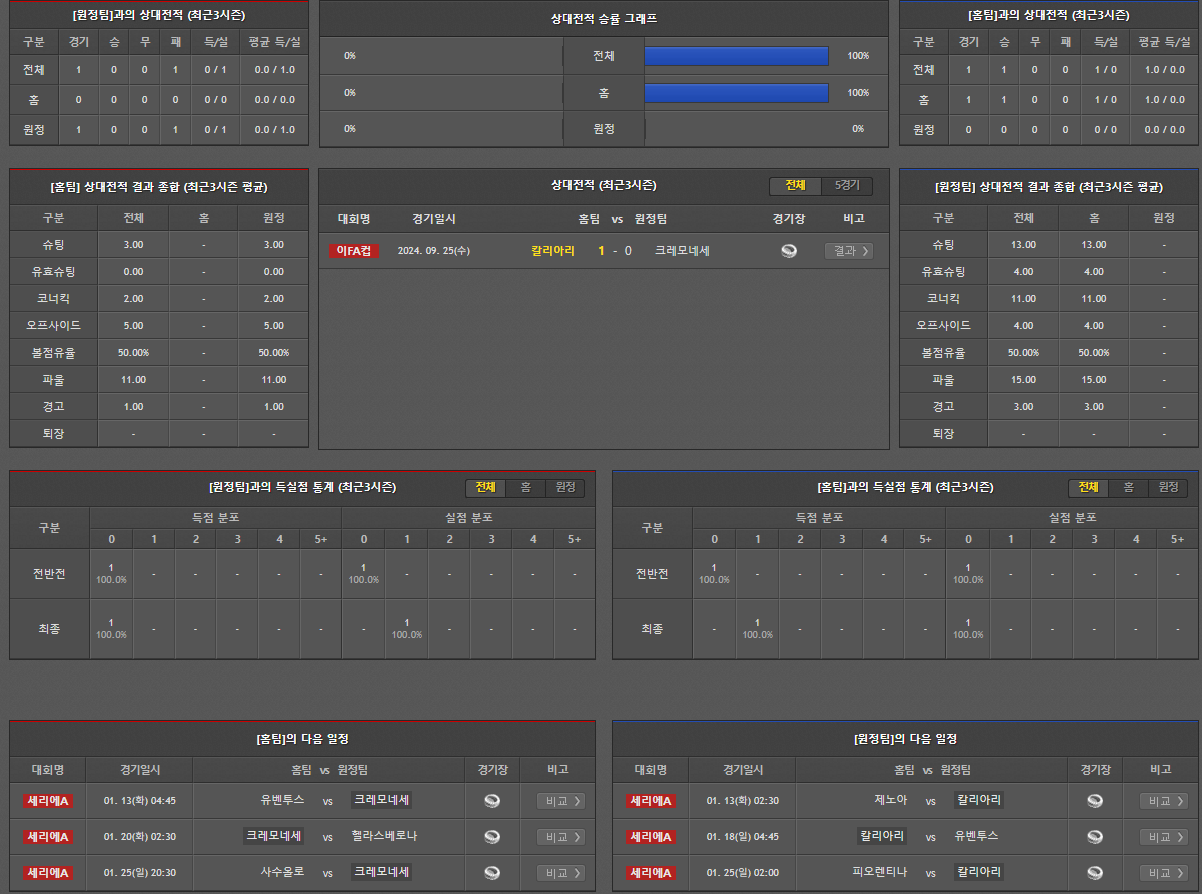Expand 결과 for the 2024. 09. 25 match
Image resolution: width=1202 pixels, height=894 pixels.
point(849,251)
